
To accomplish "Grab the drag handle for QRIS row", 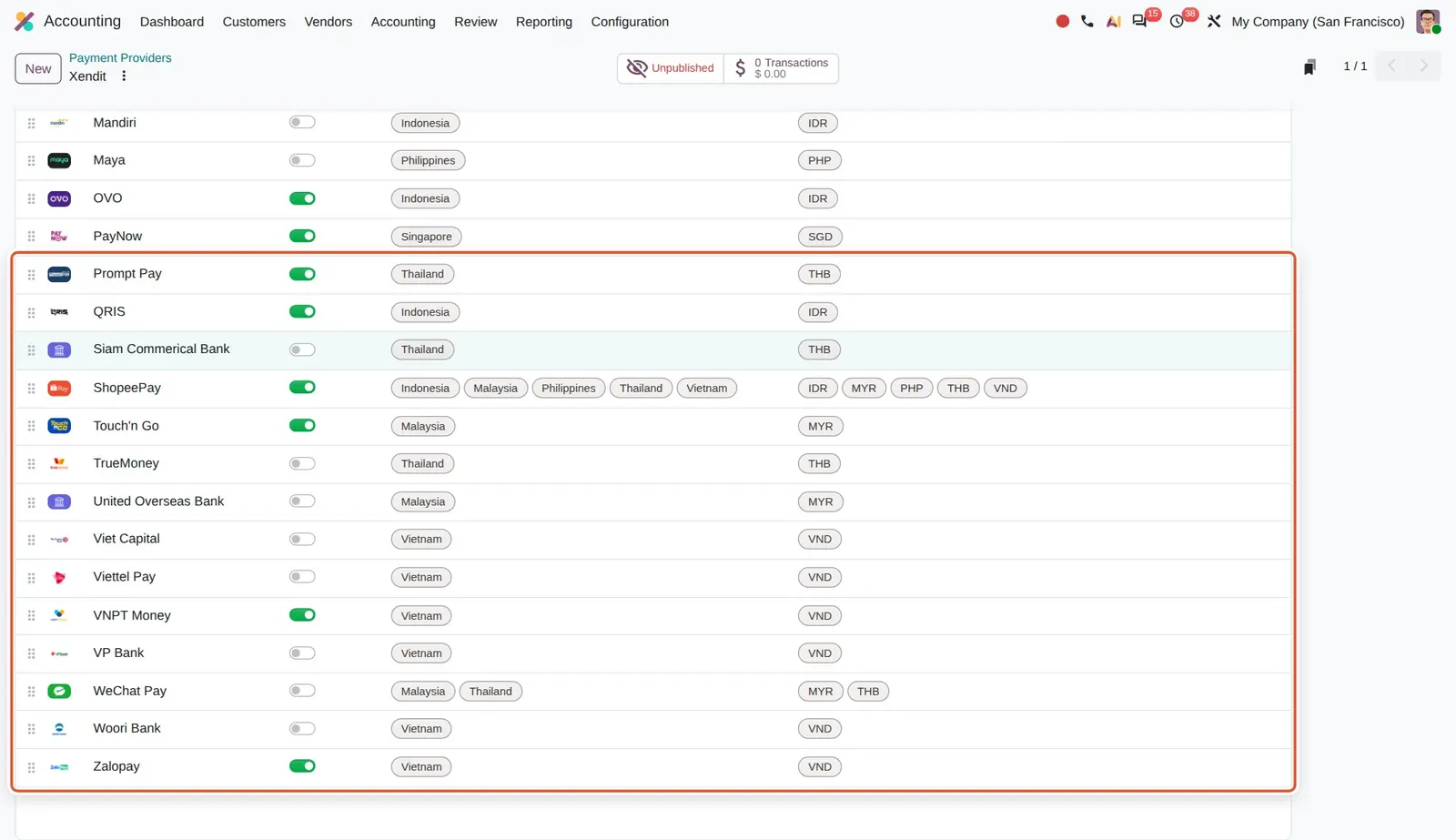I will point(31,312).
